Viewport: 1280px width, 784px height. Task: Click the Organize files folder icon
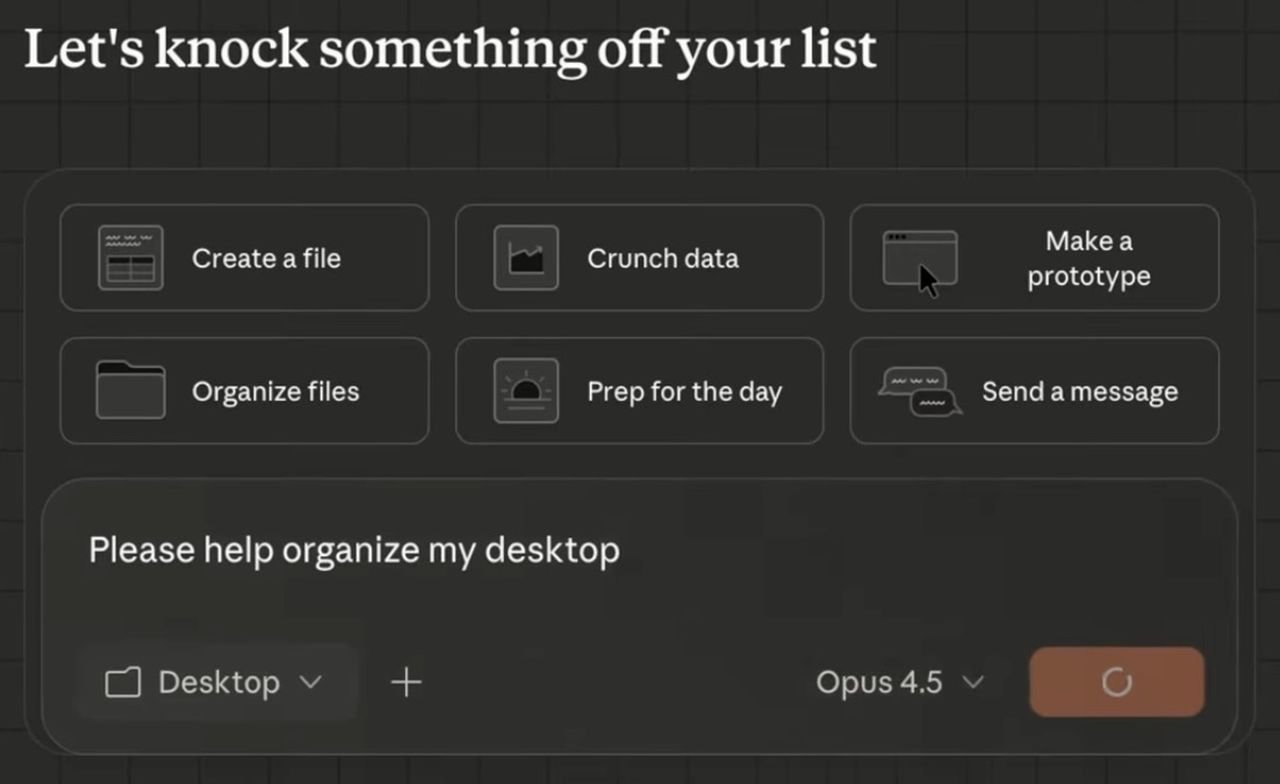(131, 390)
